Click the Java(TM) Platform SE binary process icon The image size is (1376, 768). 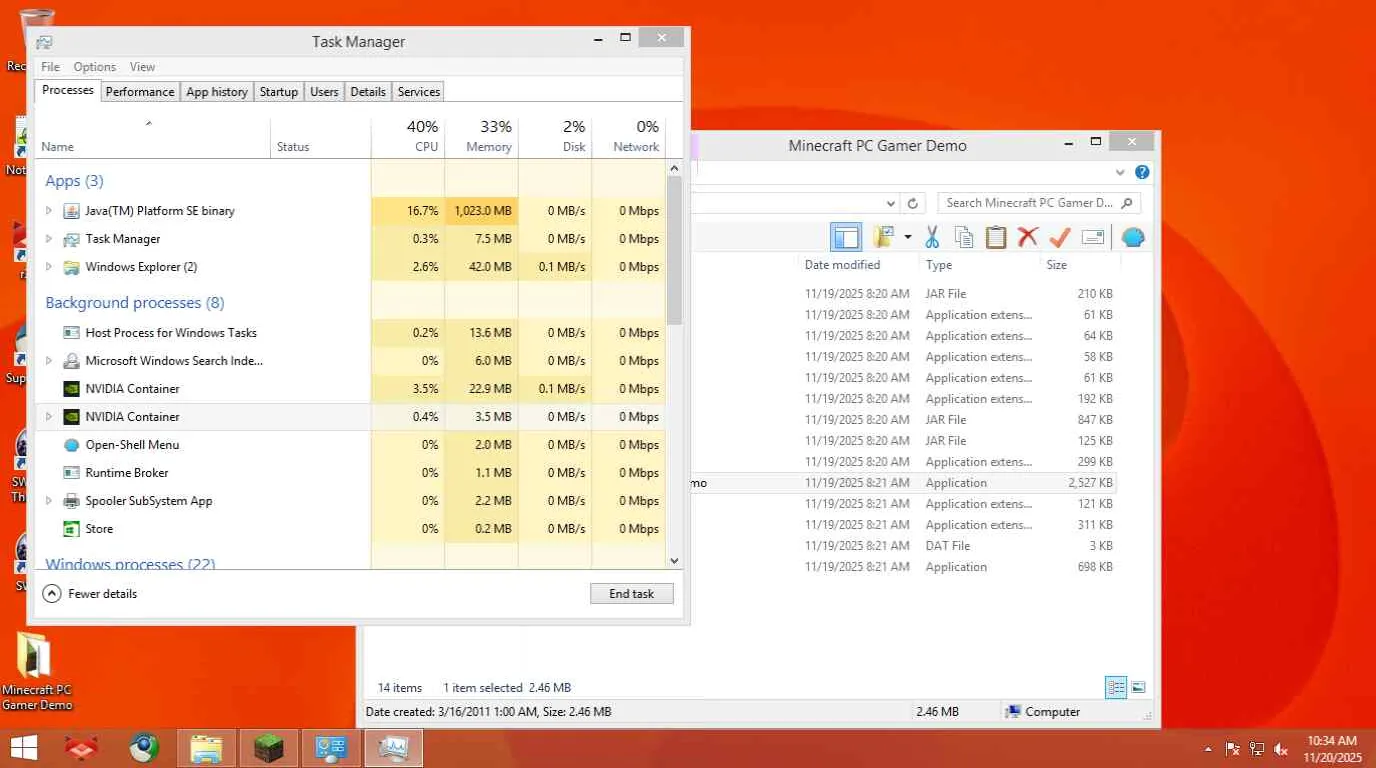pos(71,211)
